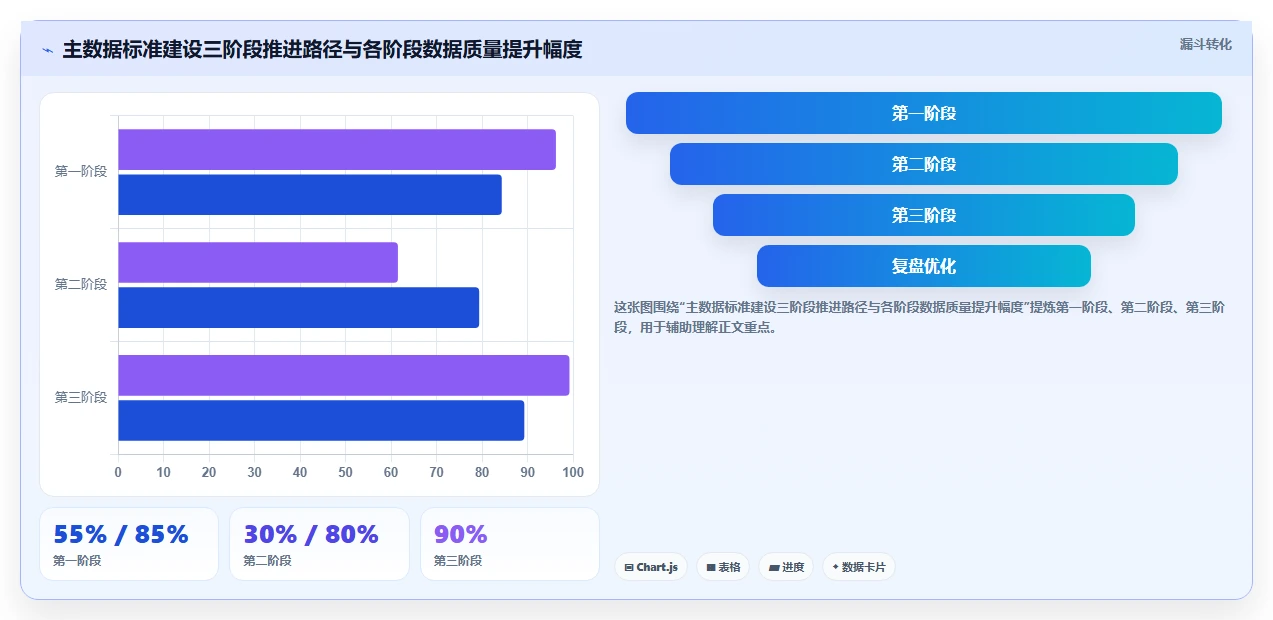Image resolution: width=1273 pixels, height=620 pixels.
Task: Click the 0 tick on the x-axis
Action: click(118, 472)
